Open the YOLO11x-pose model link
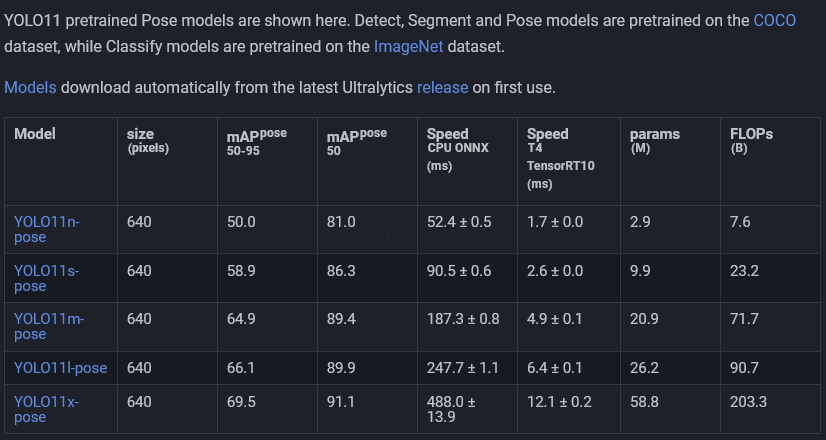This screenshot has width=826, height=440. pyautogui.click(x=46, y=409)
